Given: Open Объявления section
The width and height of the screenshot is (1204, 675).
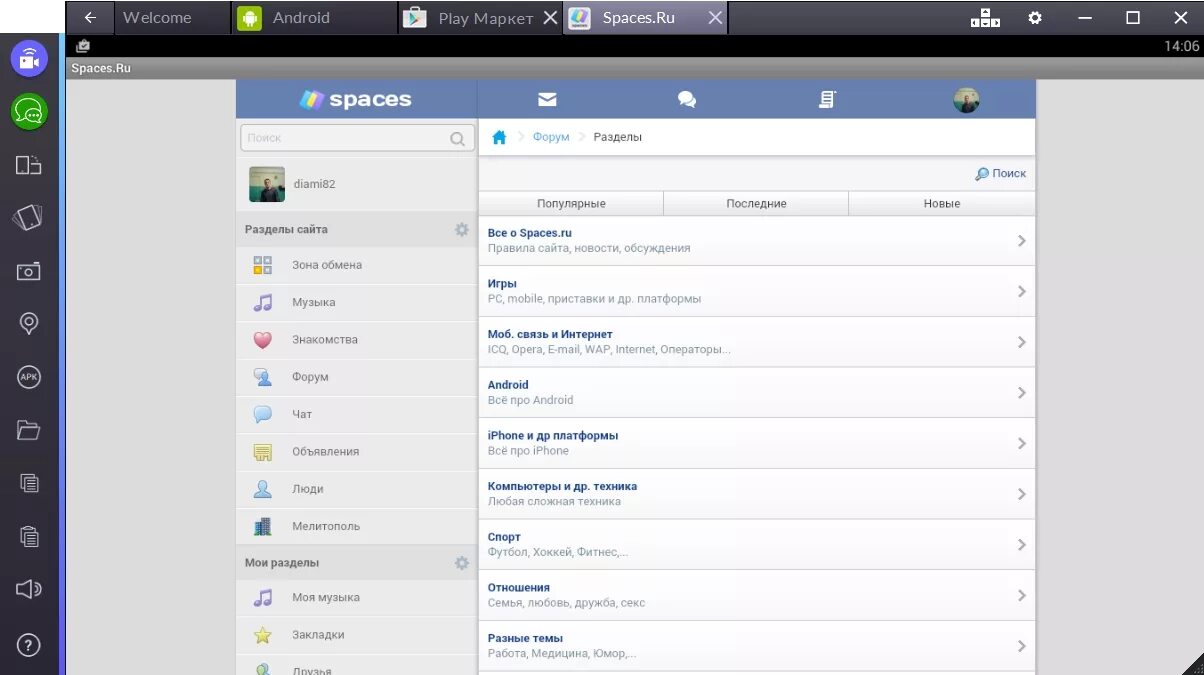Looking at the screenshot, I should [356, 452].
